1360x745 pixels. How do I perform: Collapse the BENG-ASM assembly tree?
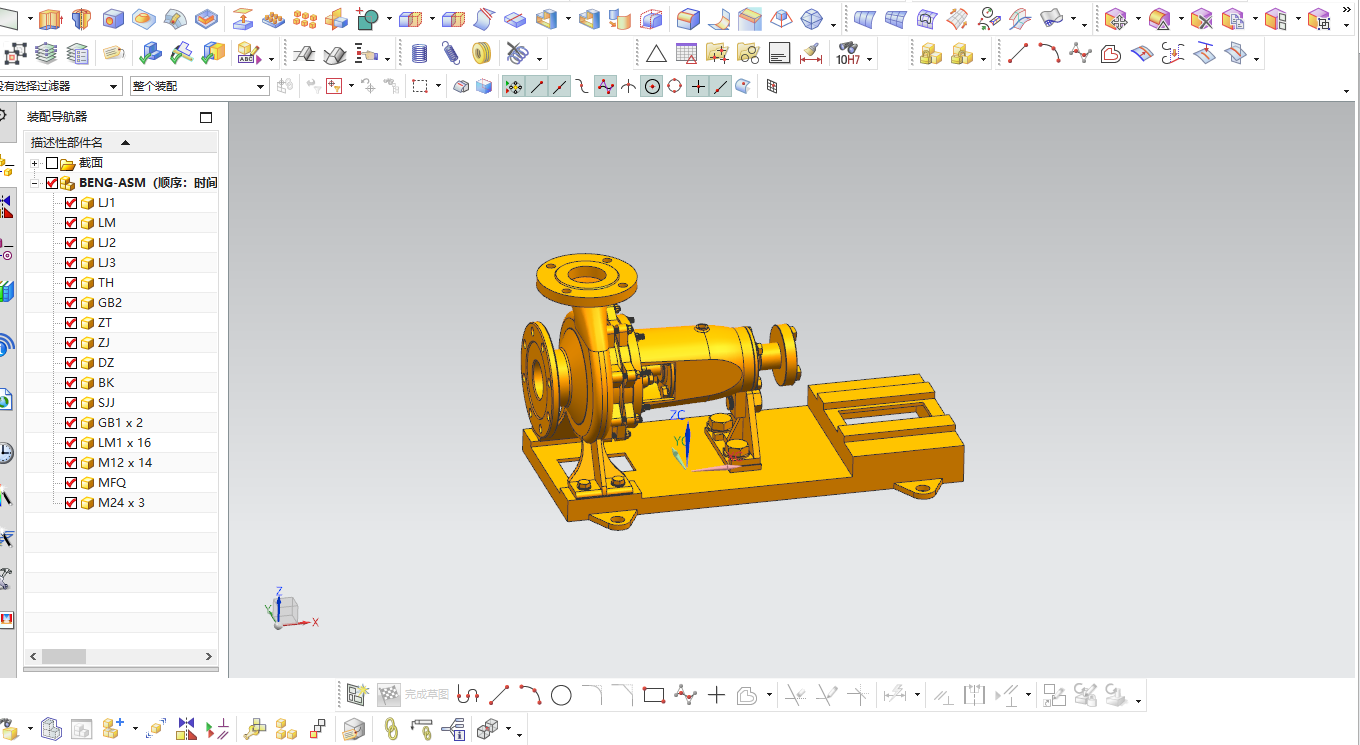click(x=35, y=183)
